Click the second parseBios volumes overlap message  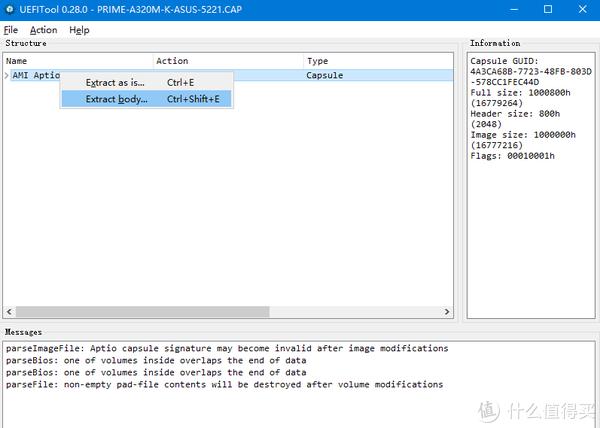point(156,373)
